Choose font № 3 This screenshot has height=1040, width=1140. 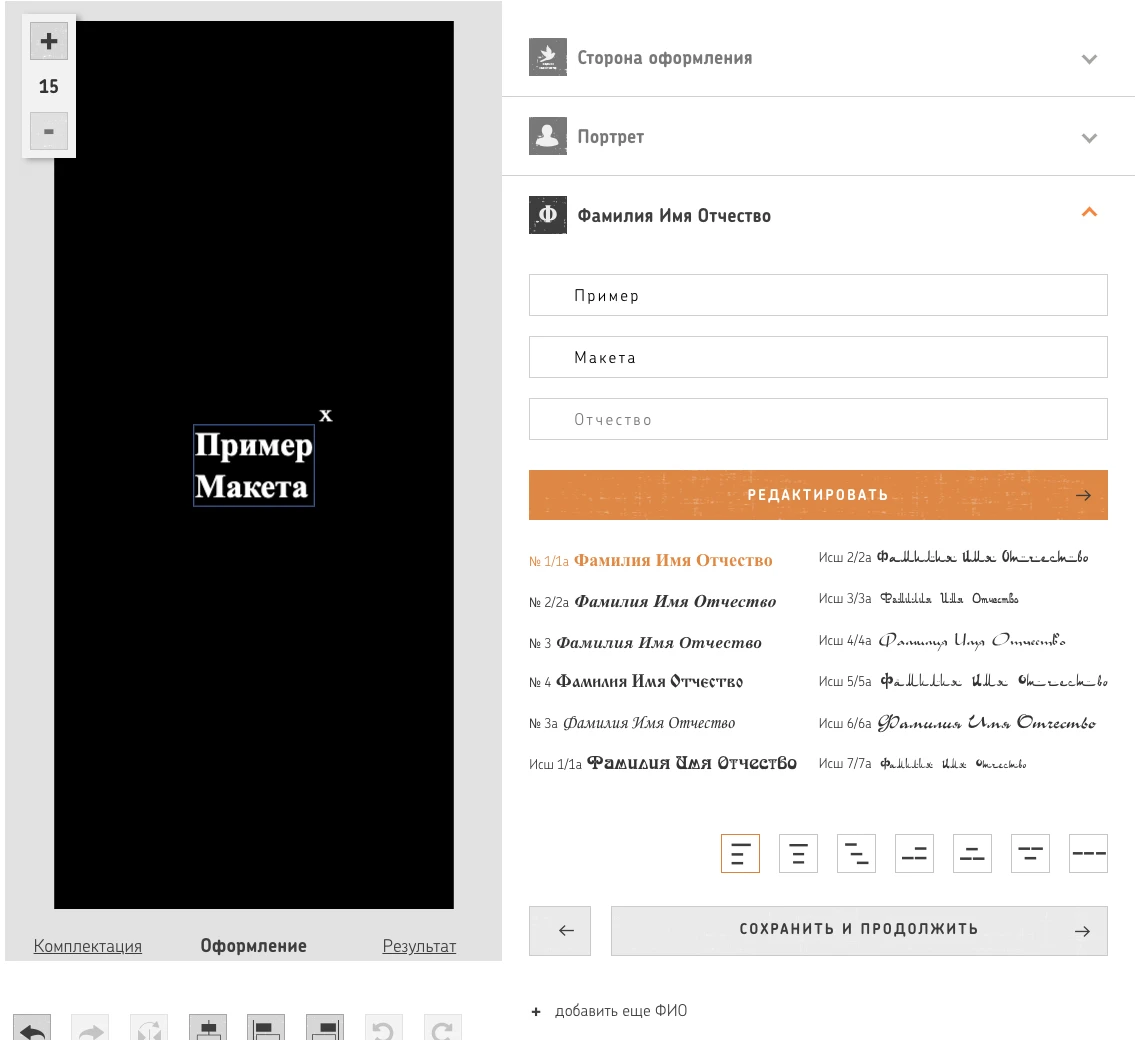pyautogui.click(x=646, y=643)
